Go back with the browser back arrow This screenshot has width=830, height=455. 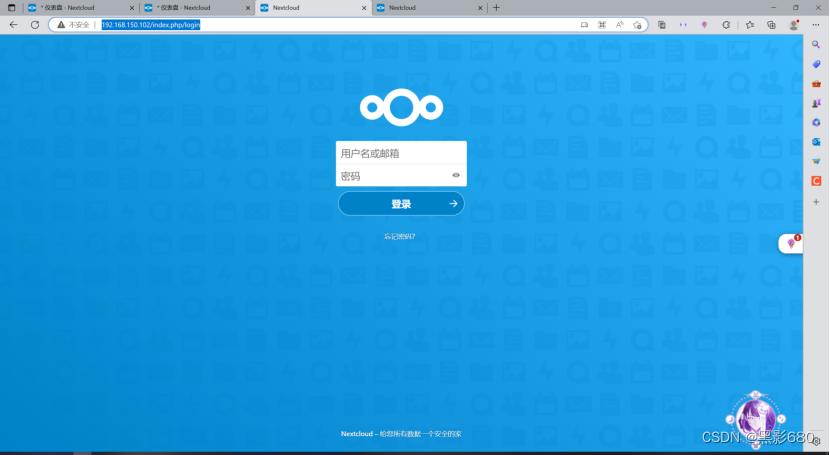pyautogui.click(x=14, y=25)
